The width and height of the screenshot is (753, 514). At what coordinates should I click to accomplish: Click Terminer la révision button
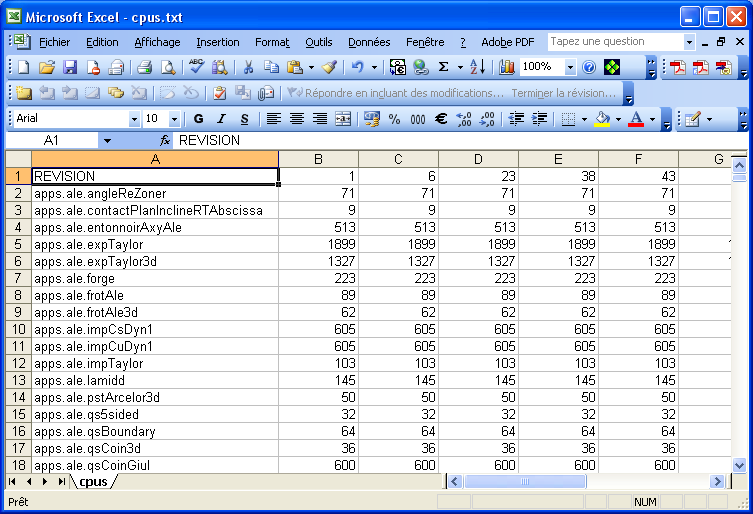tap(563, 93)
